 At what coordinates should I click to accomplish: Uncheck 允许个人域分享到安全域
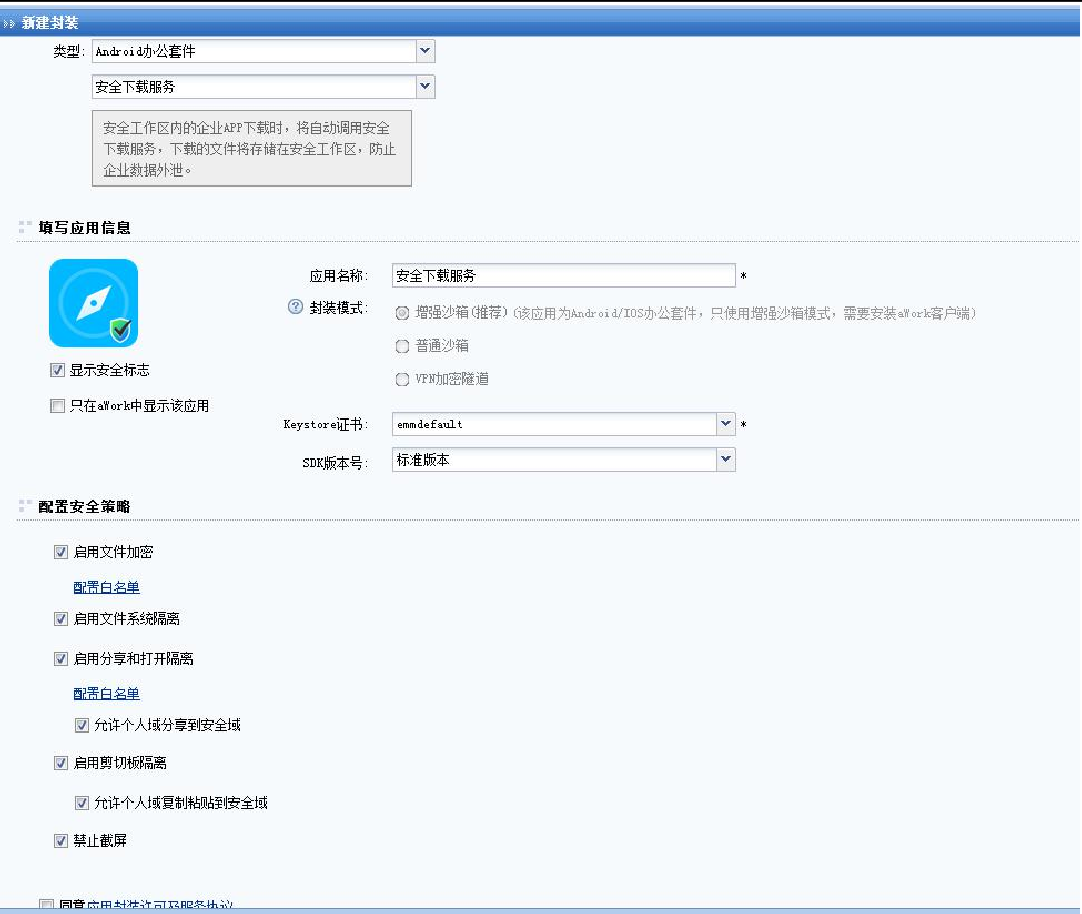[82, 724]
